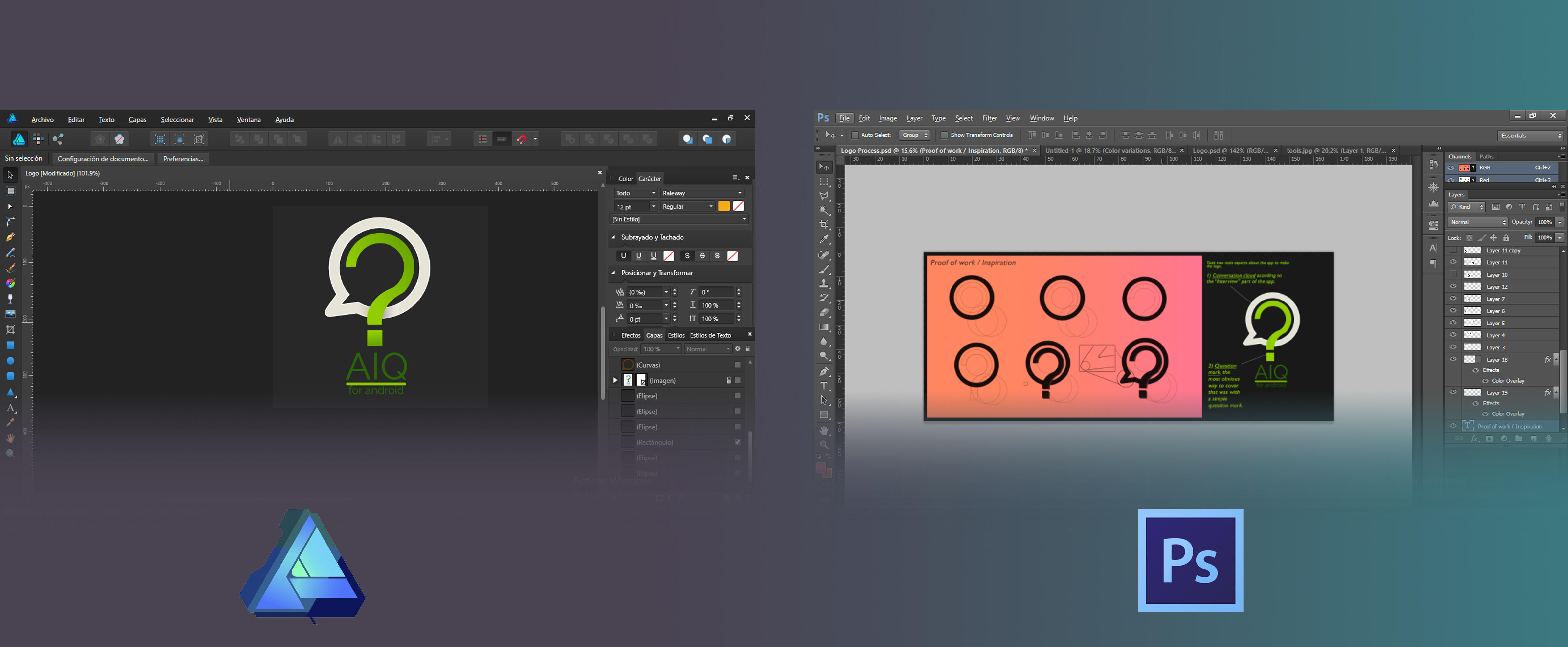Viewport: 1568px width, 647px height.
Task: Open Export Persona in Affinity toolbar
Action: 58,139
